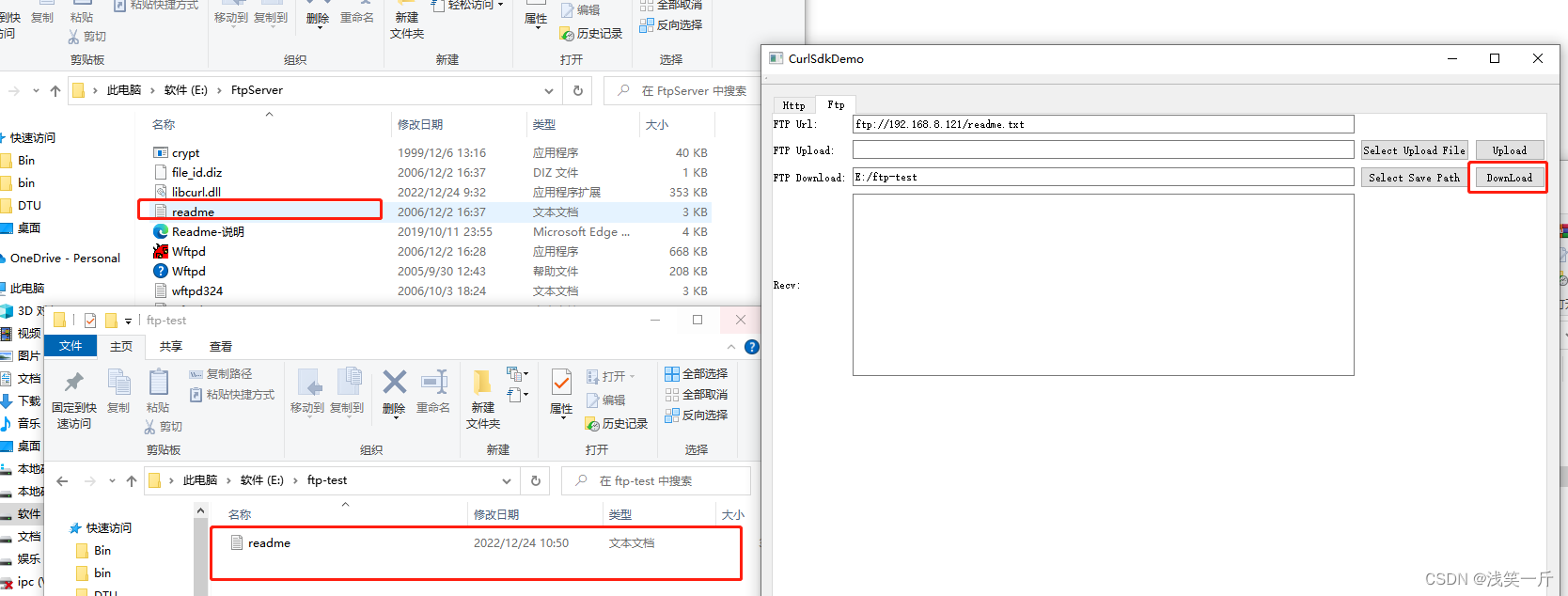Click 反向选择 in ftp-test ribbon
Screen dimensions: 1568x596
697,416
